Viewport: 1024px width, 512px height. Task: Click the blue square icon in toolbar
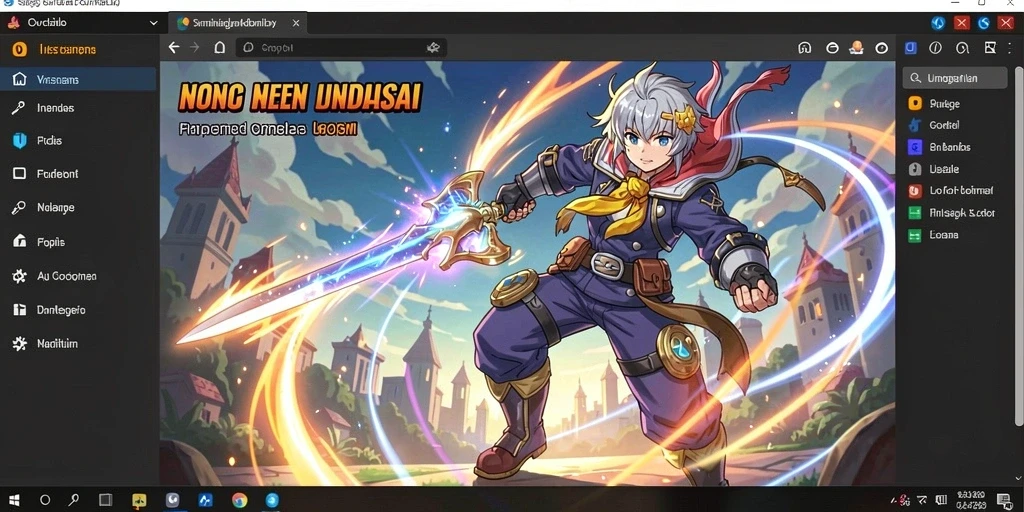pos(910,48)
